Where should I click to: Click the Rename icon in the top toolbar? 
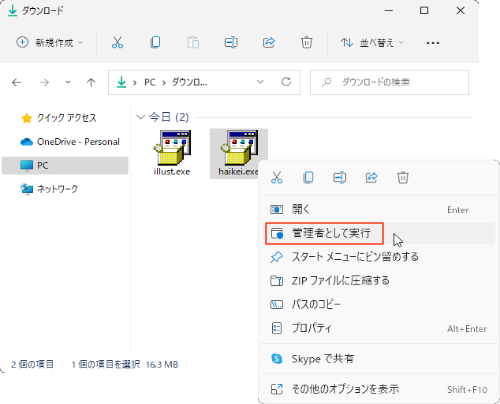coord(231,42)
